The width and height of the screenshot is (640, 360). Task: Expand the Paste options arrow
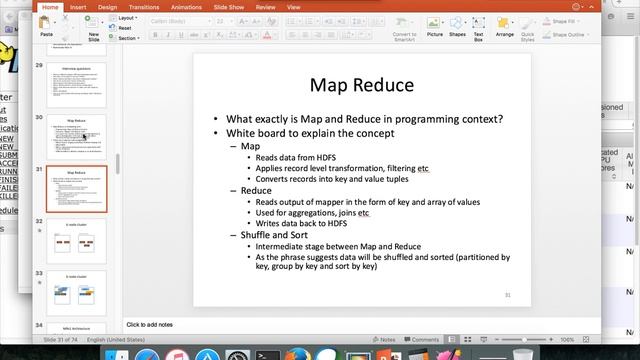tap(55, 22)
